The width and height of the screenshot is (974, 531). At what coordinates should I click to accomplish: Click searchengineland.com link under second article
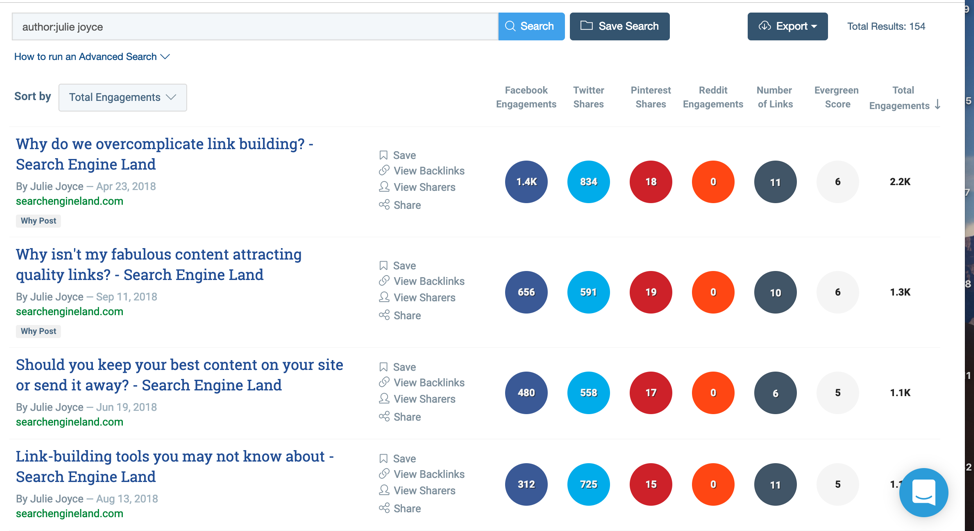[69, 312]
